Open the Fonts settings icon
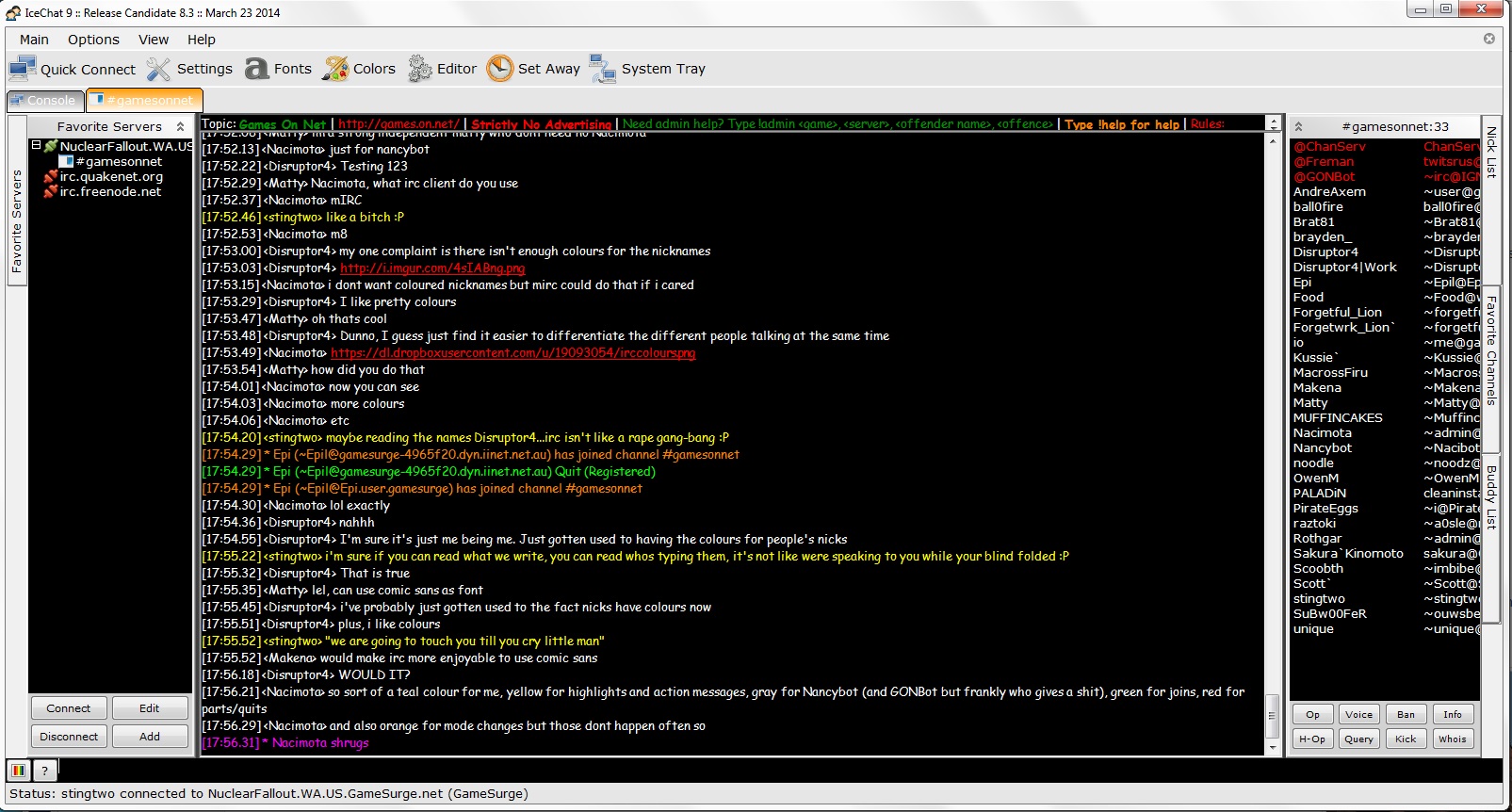 256,69
